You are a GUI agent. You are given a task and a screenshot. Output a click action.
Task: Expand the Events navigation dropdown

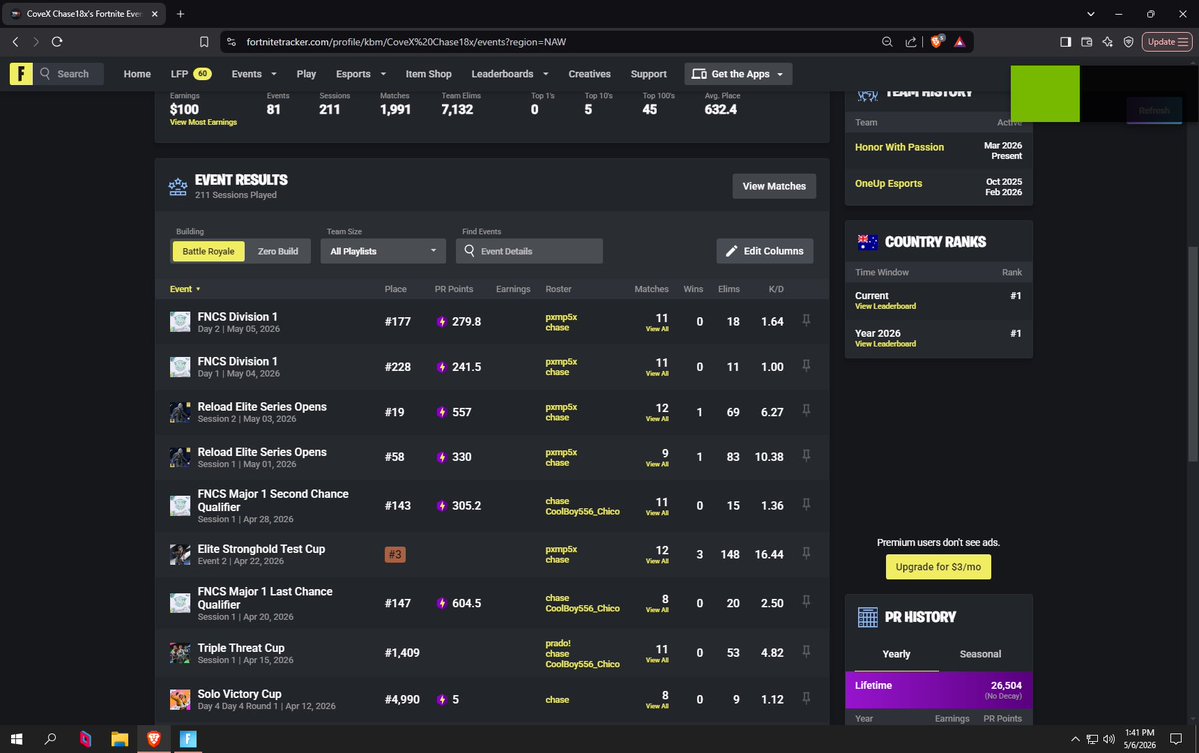click(x=254, y=74)
